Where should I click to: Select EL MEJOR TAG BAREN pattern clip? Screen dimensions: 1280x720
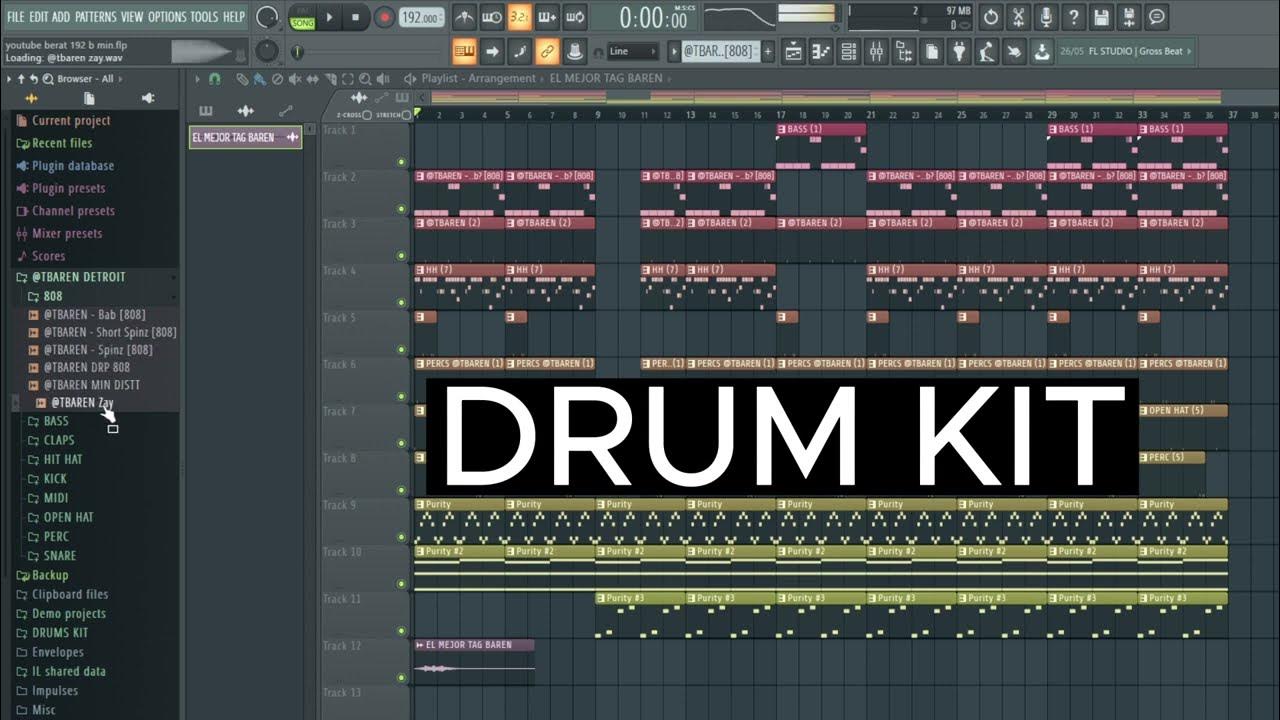(245, 137)
